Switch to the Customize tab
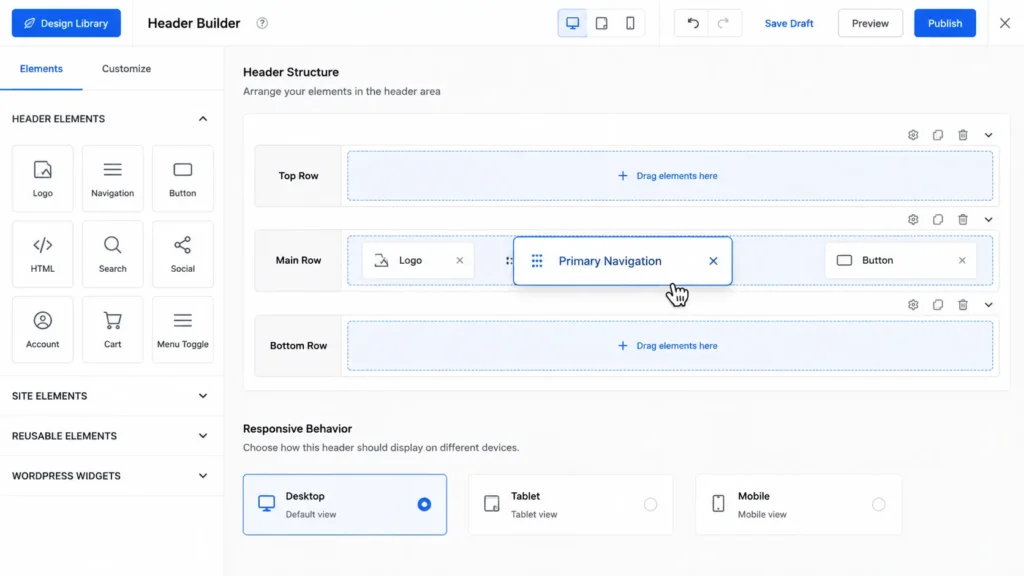The image size is (1024, 576). (x=126, y=69)
